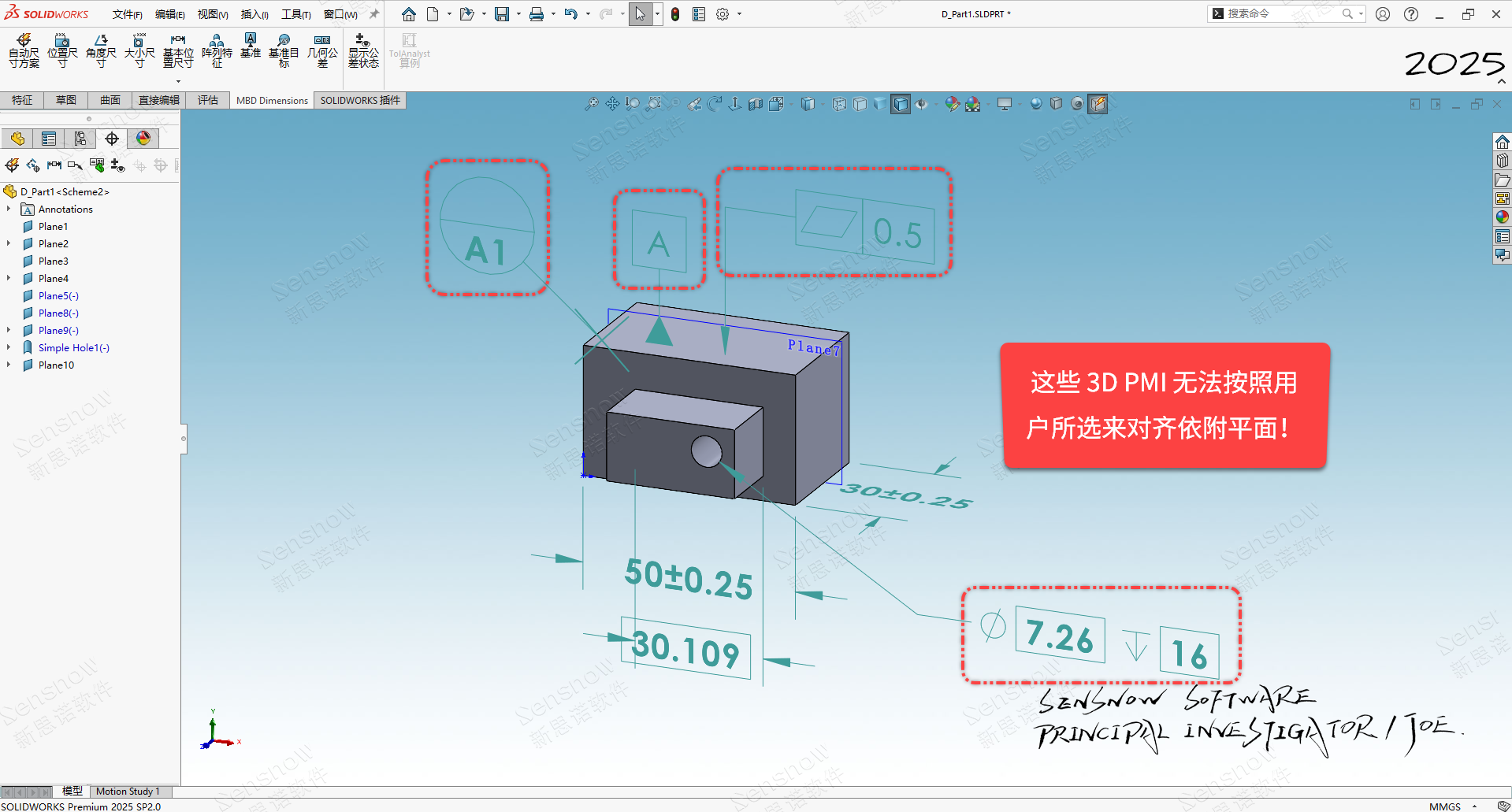Open the 基本位置尺寸 dropdown arrow

pos(178,81)
